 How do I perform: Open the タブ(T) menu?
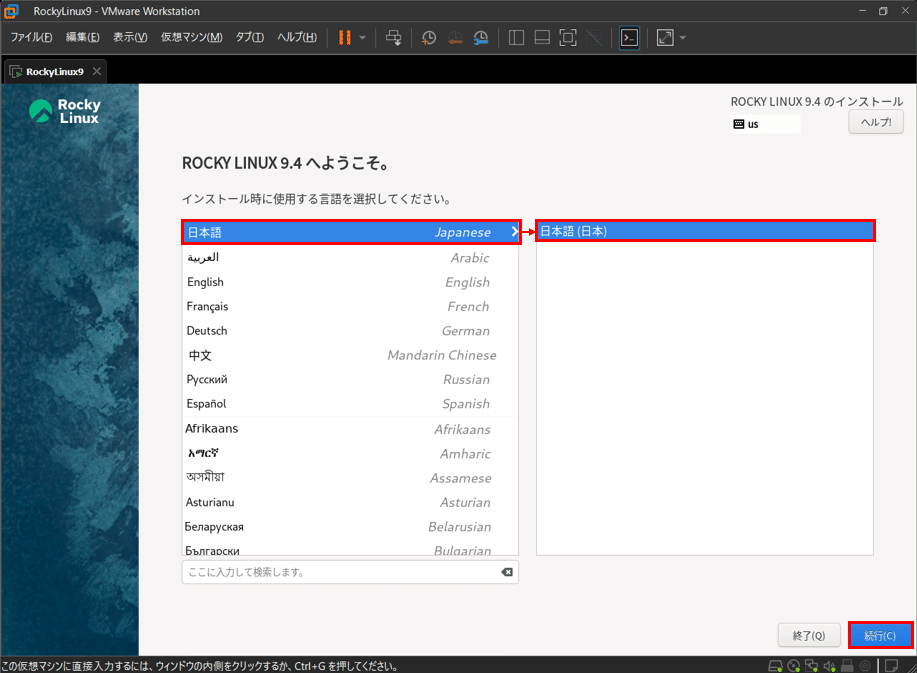[x=250, y=37]
